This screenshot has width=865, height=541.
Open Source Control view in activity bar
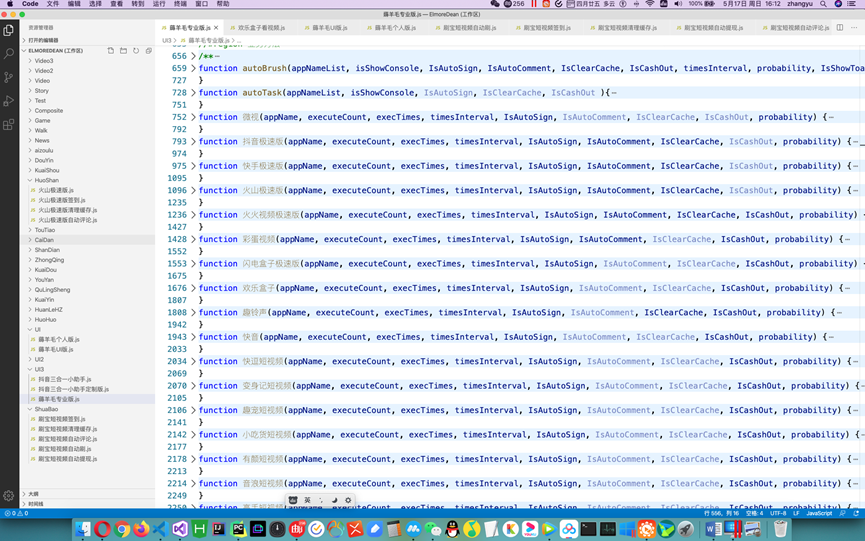tap(8, 77)
